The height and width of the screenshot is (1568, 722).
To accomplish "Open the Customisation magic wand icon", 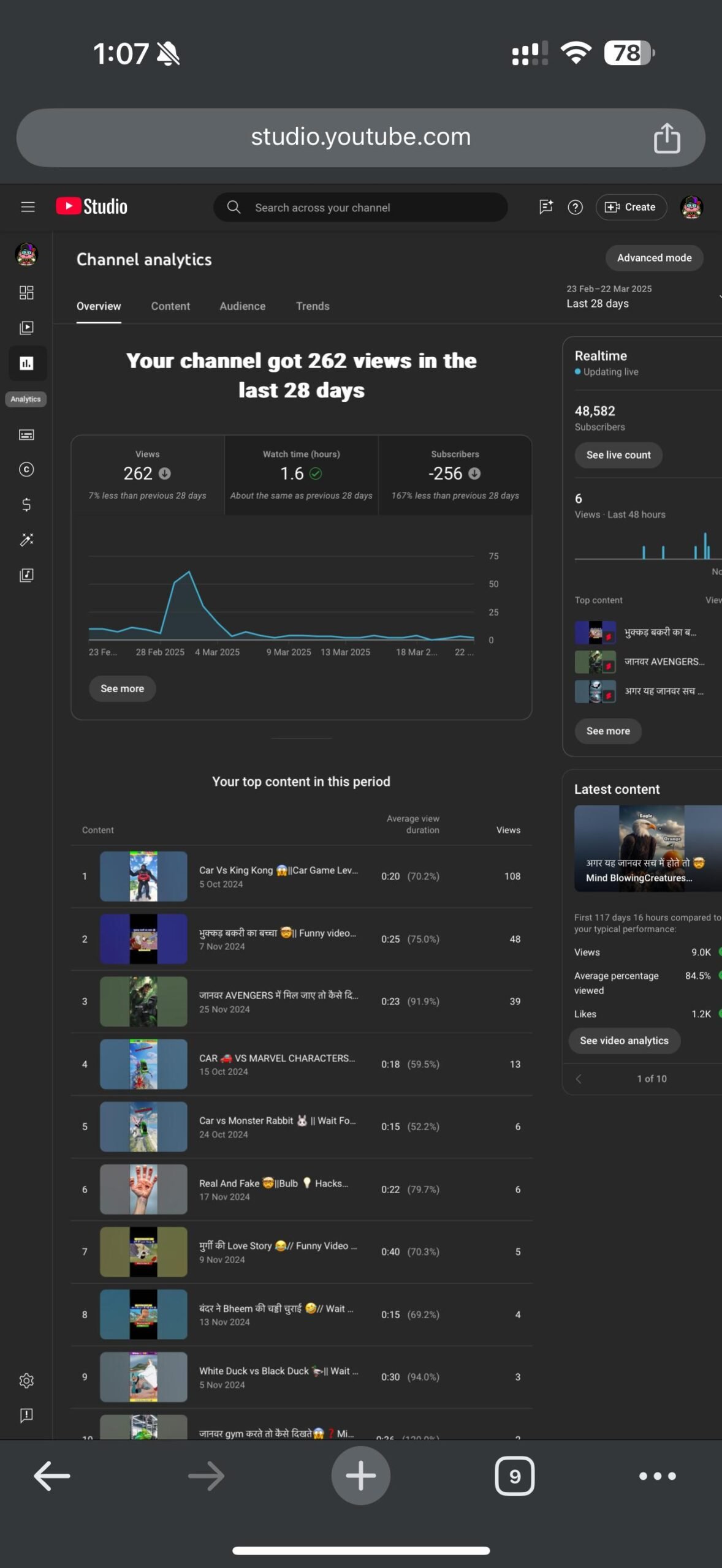I will (26, 540).
